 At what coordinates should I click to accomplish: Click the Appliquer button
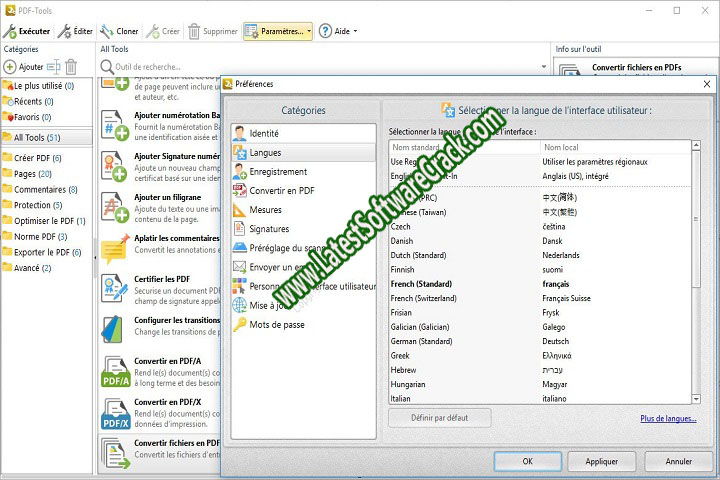click(x=602, y=461)
